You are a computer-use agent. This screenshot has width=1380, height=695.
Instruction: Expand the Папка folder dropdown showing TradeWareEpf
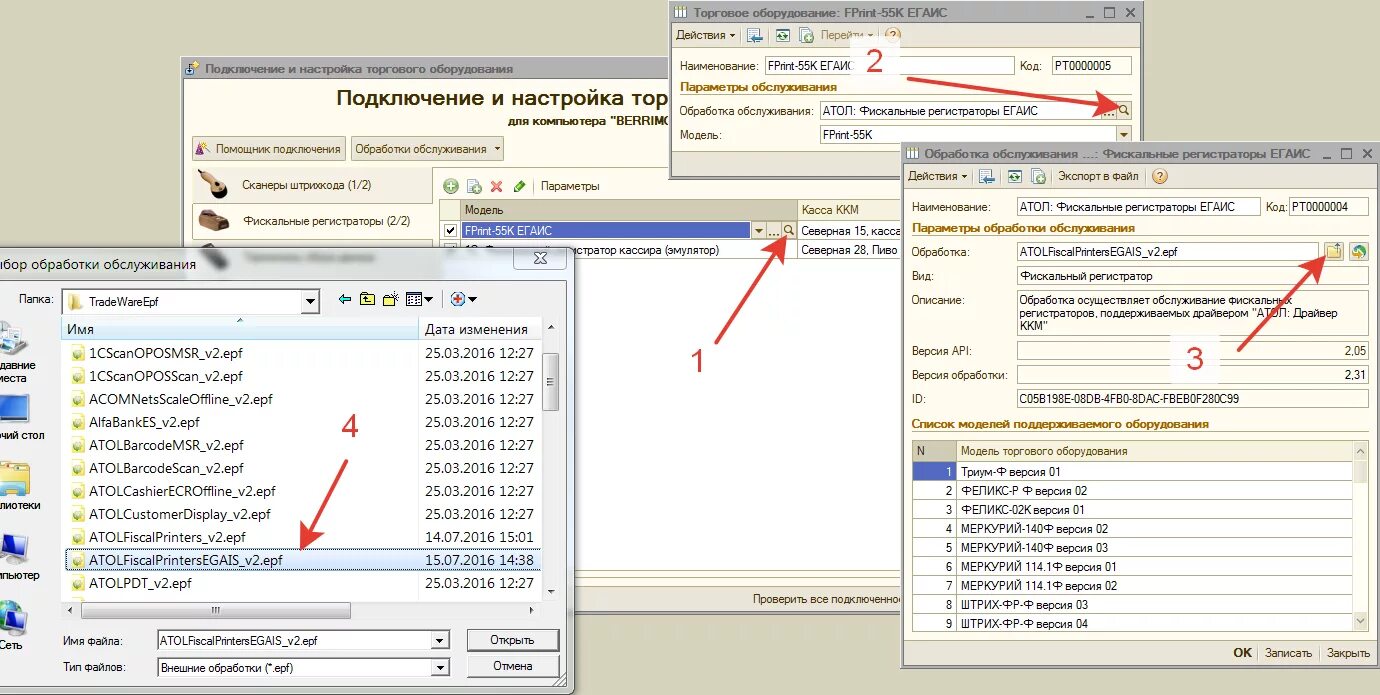310,301
